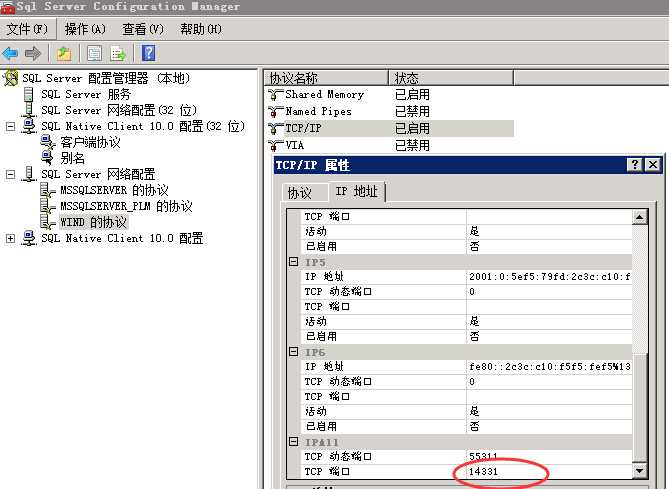The width and height of the screenshot is (669, 489).
Task: Click the help button in TCP/IP 属性 title bar
Action: pyautogui.click(x=635, y=165)
